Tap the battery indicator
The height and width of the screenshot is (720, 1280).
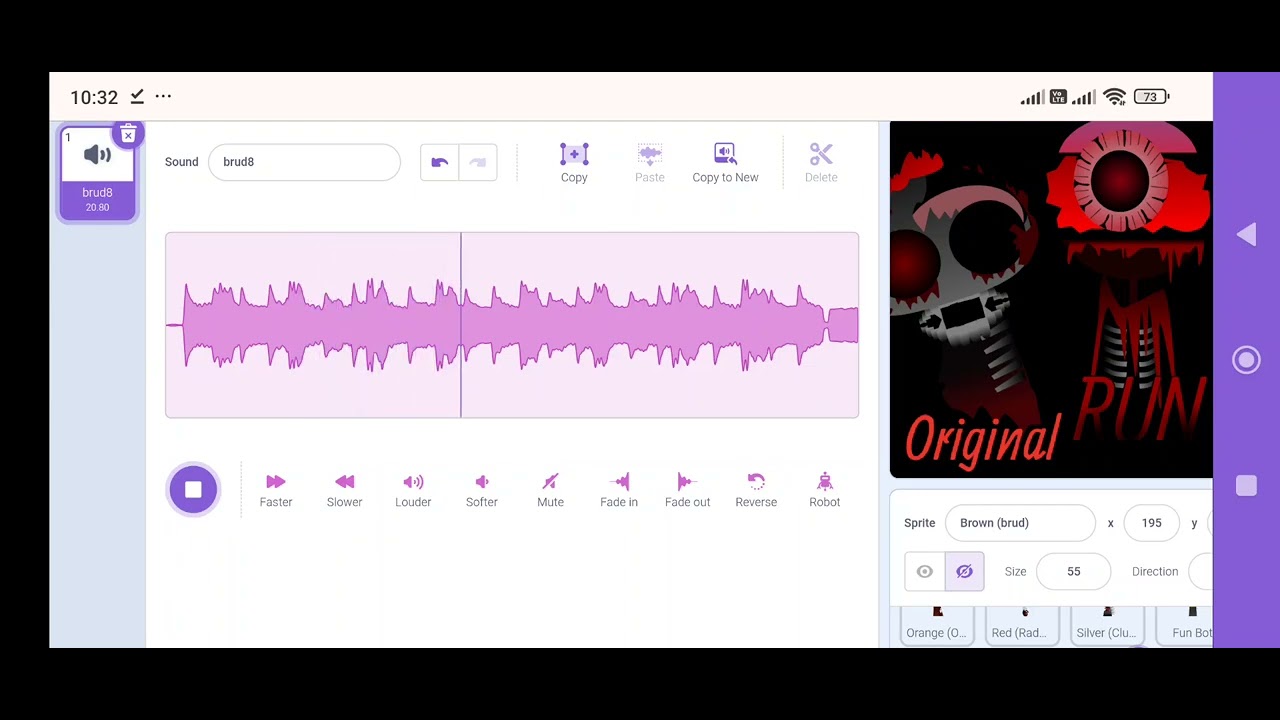[1152, 97]
